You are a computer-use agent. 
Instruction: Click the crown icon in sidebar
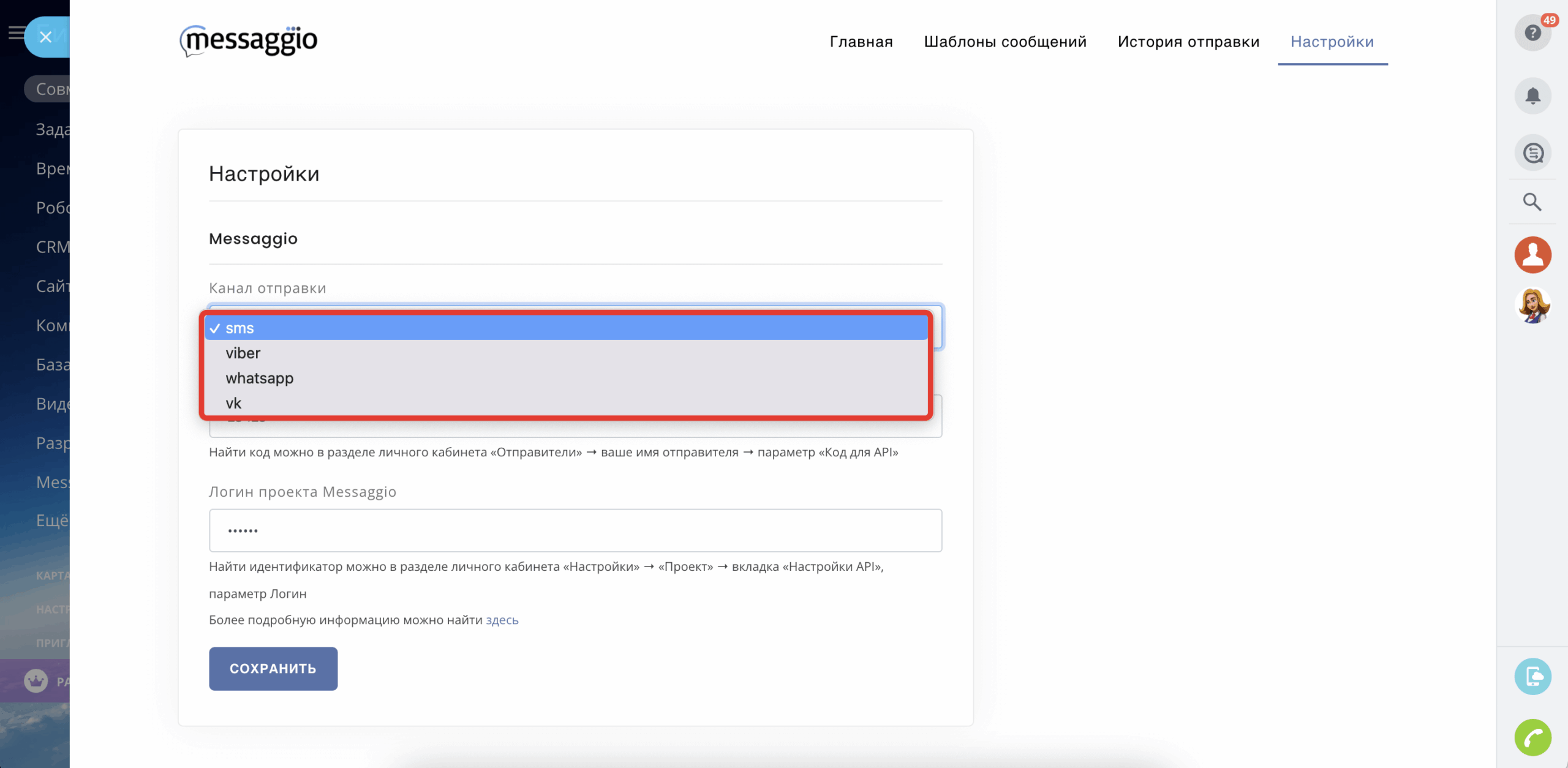36,680
